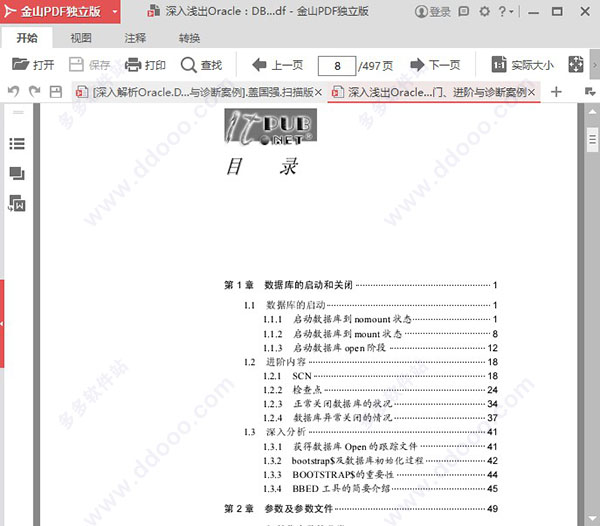Go to next page with 下一页
The width and height of the screenshot is (600, 526).
(435, 65)
